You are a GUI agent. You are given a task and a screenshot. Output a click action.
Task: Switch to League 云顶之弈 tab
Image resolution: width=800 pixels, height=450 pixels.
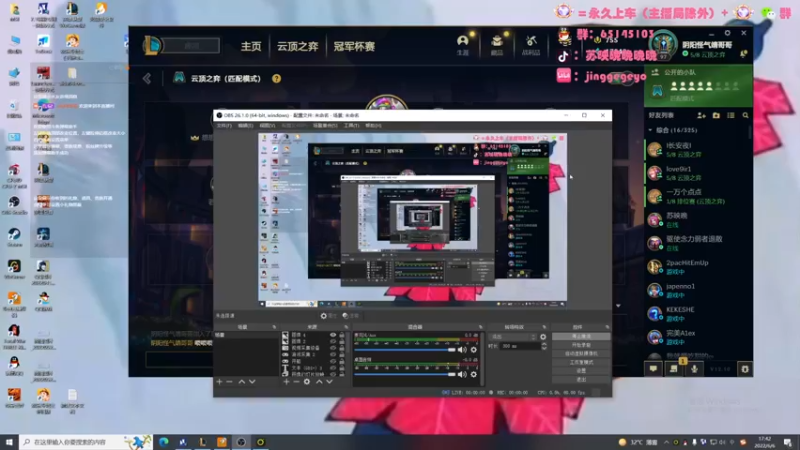(297, 46)
